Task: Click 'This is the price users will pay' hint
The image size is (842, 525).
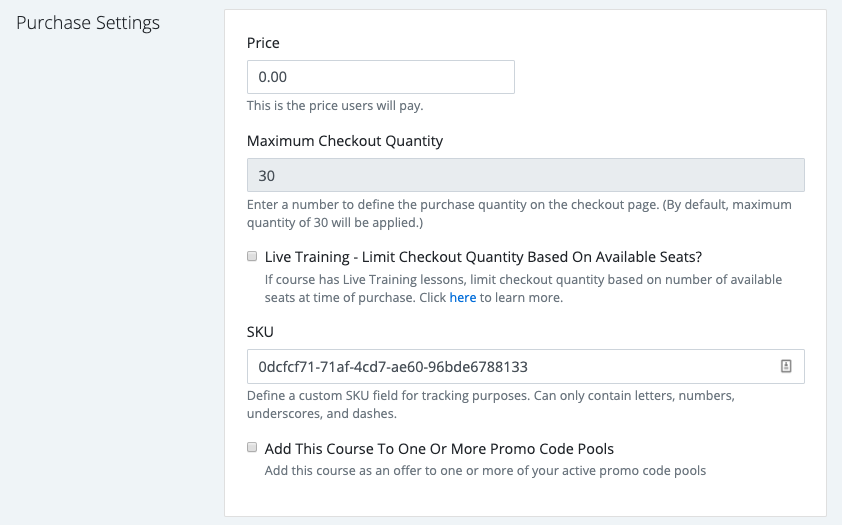Action: (x=335, y=106)
